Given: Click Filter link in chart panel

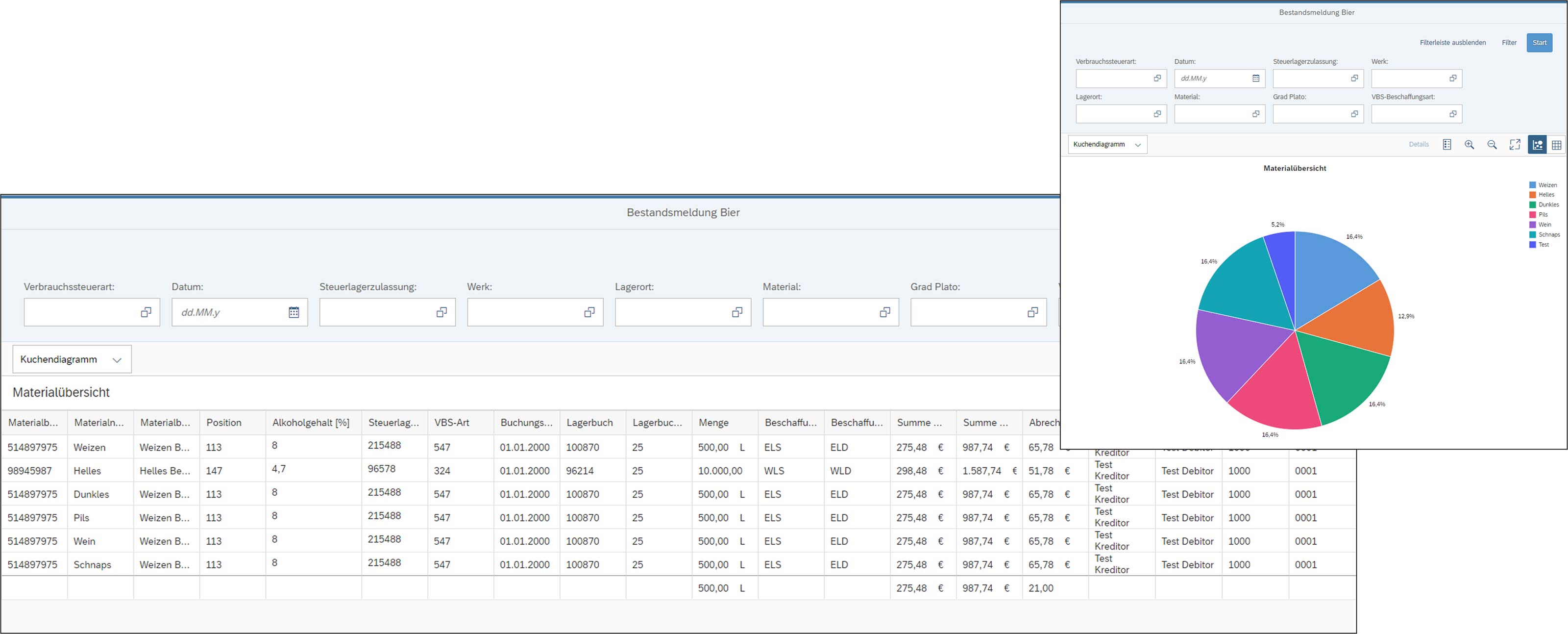Looking at the screenshot, I should pos(1509,43).
